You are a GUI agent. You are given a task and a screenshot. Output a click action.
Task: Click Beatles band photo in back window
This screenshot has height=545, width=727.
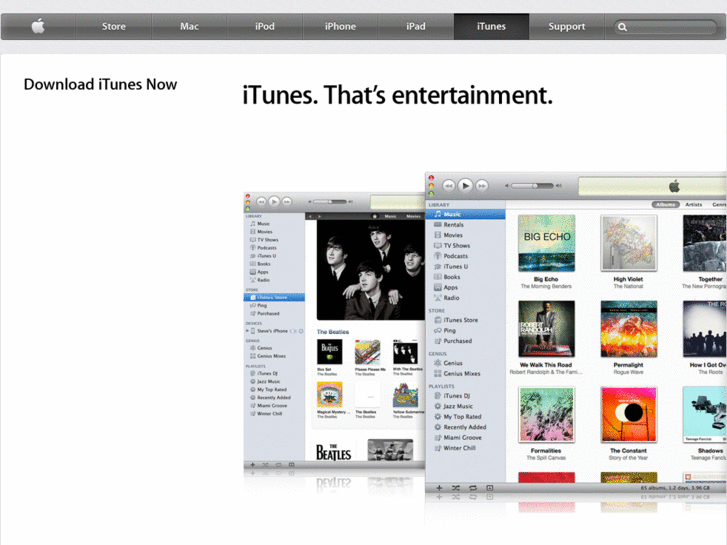click(x=371, y=269)
